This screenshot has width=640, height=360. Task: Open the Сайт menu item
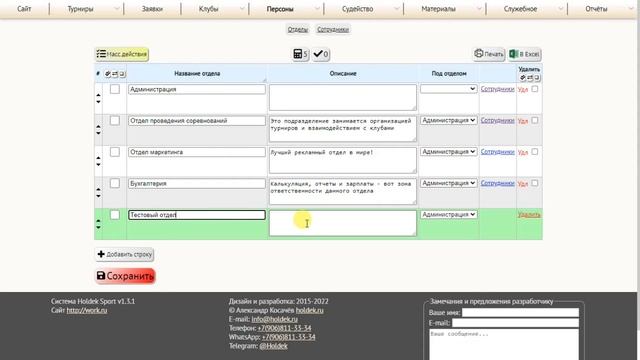[24, 9]
